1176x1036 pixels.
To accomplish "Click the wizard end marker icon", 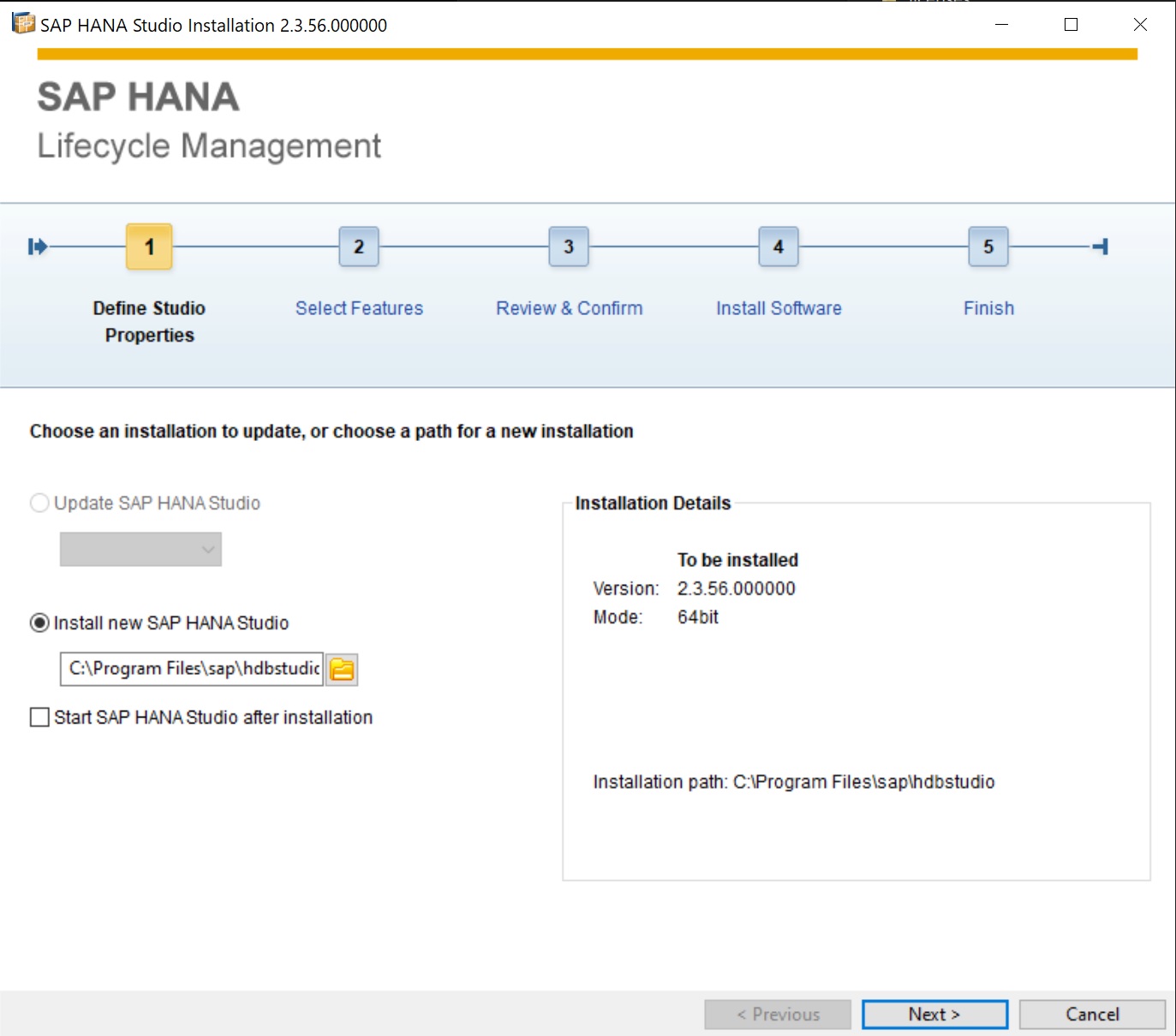I will (x=1101, y=247).
